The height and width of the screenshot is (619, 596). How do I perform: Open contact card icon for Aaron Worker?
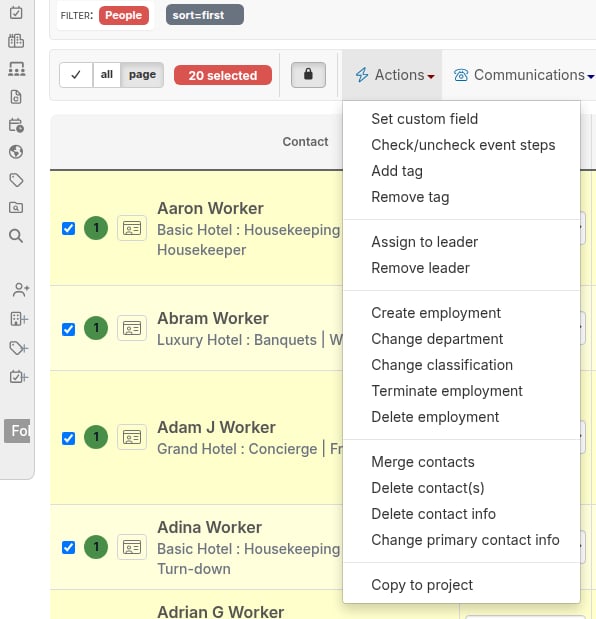[x=132, y=228]
